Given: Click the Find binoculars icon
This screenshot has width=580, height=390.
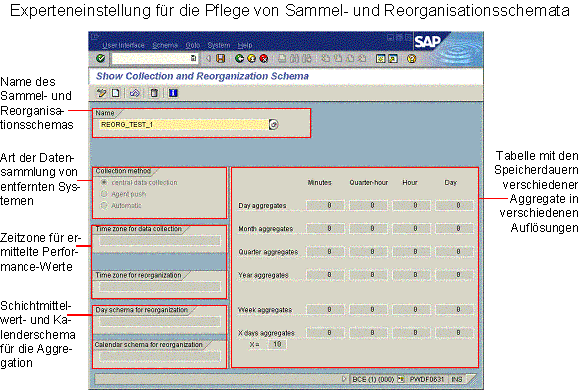Looking at the screenshot, I should [x=294, y=58].
